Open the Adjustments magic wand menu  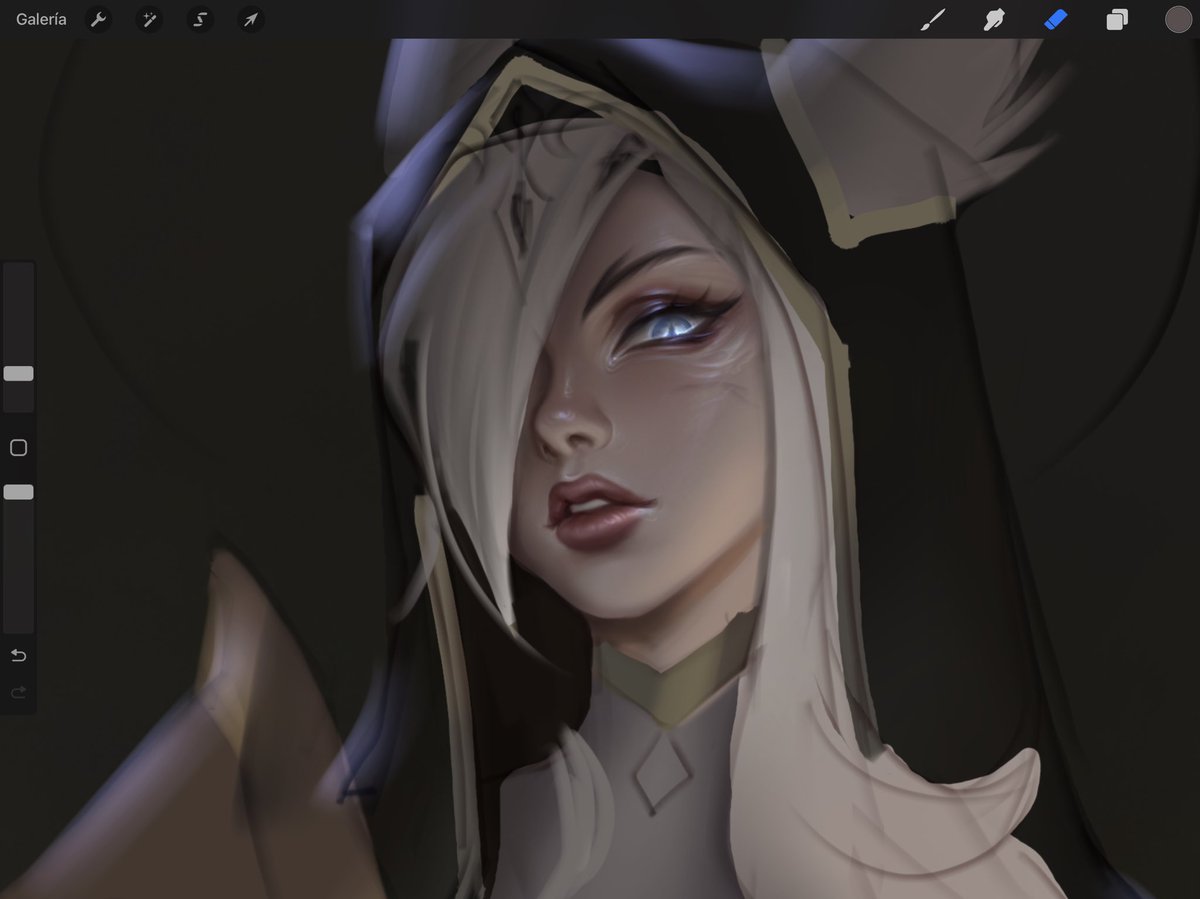pos(149,19)
